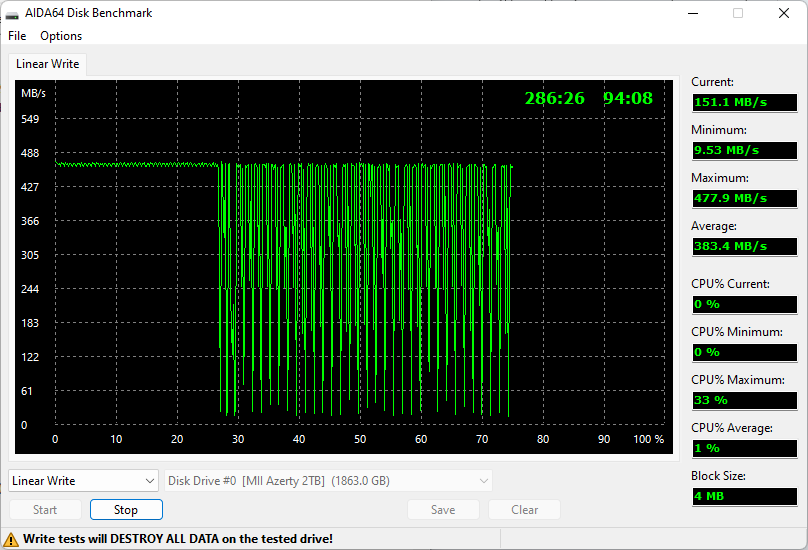This screenshot has height=550, width=808.
Task: Open the Options menu
Action: click(x=61, y=36)
